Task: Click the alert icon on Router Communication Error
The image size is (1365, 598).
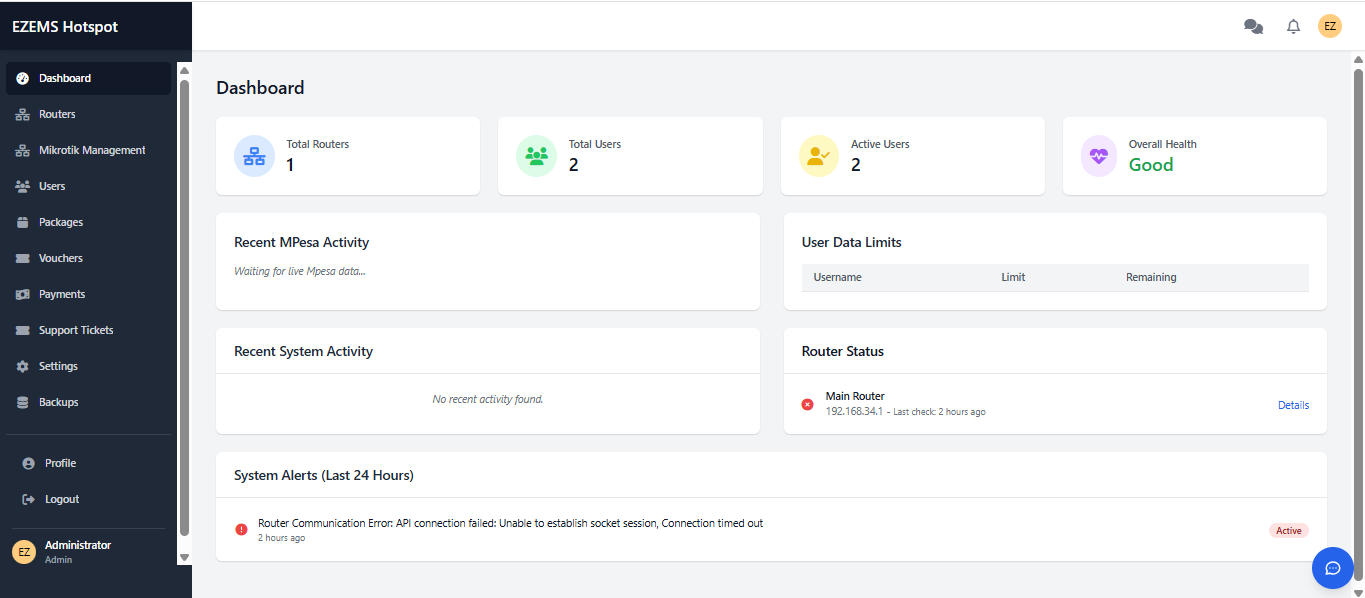Action: tap(240, 528)
